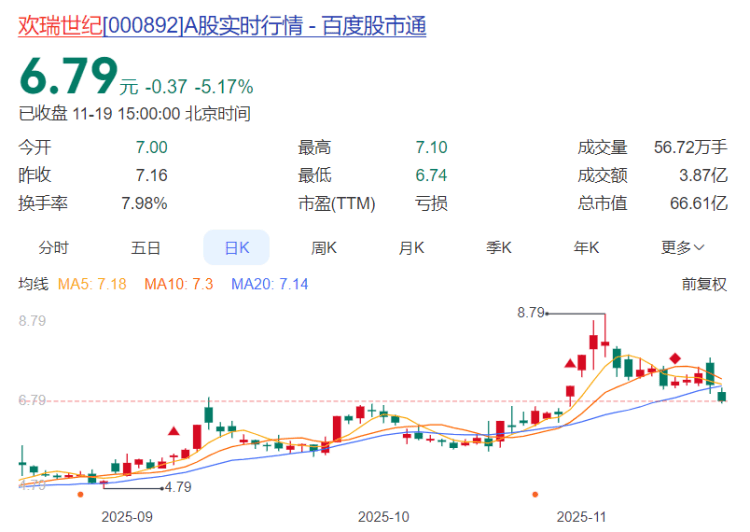Viewport: 750px width, 532px height.
Task: Switch to the 分时 intraday tab
Action: click(54, 247)
